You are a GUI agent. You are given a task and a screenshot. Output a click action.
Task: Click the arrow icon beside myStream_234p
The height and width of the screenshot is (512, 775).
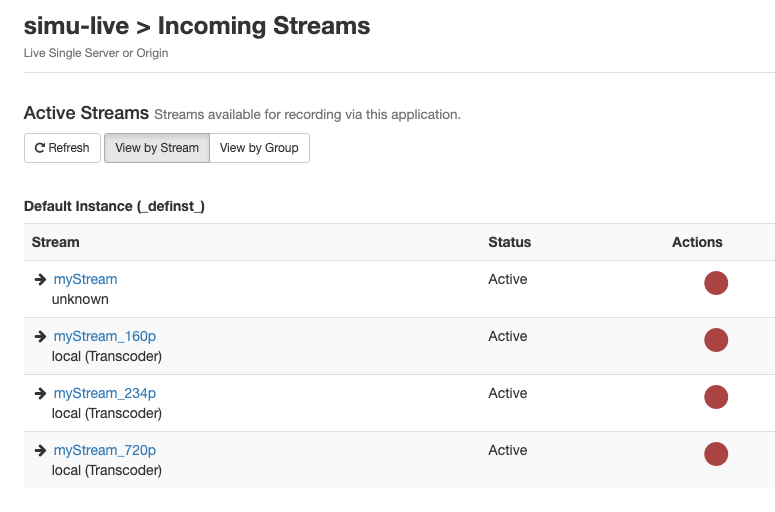pos(41,393)
